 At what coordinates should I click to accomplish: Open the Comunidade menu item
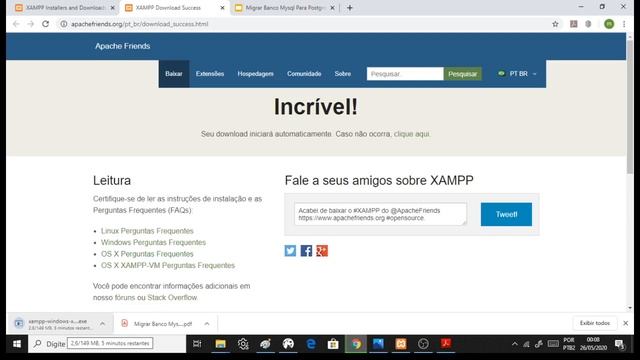tap(304, 74)
